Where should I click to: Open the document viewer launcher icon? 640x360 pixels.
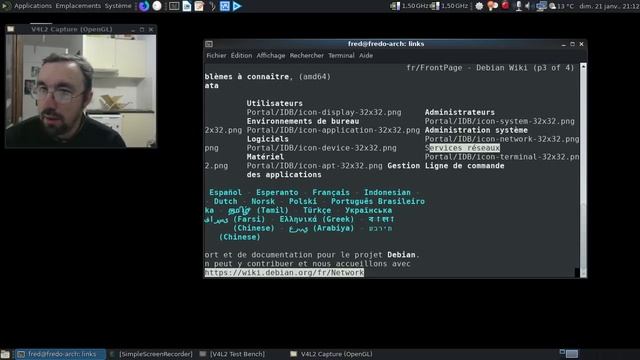coord(187,6)
